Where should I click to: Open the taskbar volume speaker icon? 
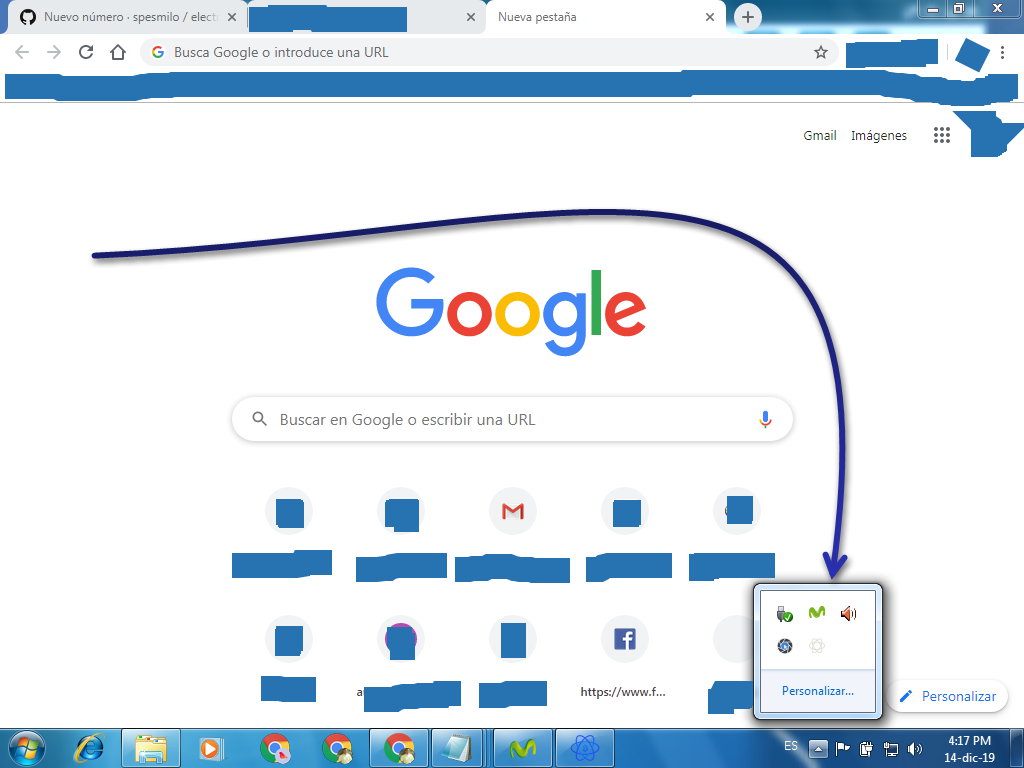(915, 749)
